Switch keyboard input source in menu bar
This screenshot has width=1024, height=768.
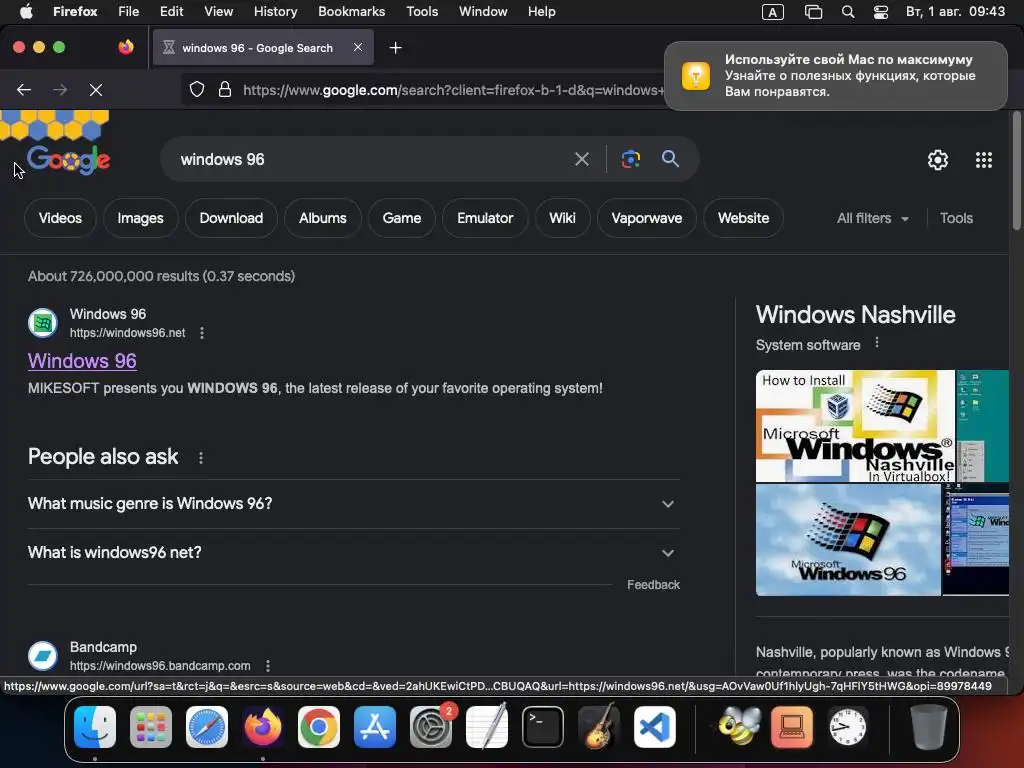point(773,12)
